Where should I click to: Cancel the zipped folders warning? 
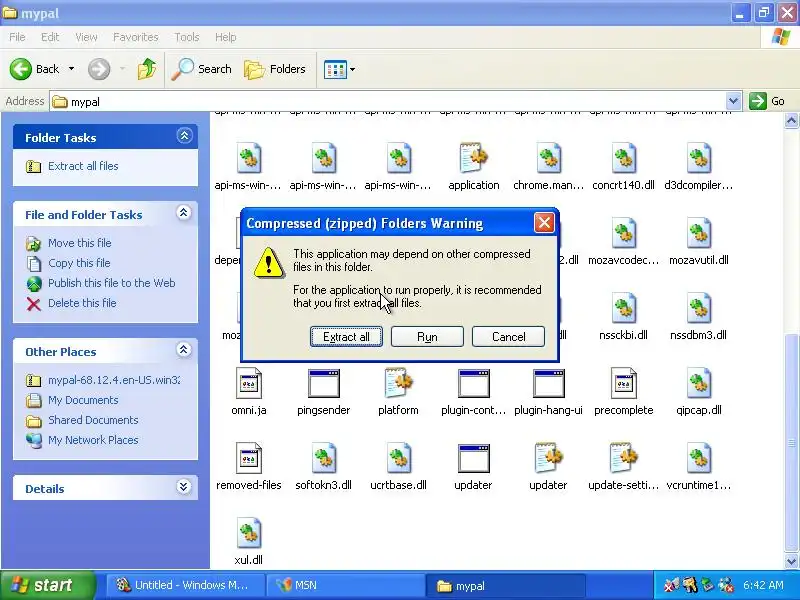coord(508,337)
